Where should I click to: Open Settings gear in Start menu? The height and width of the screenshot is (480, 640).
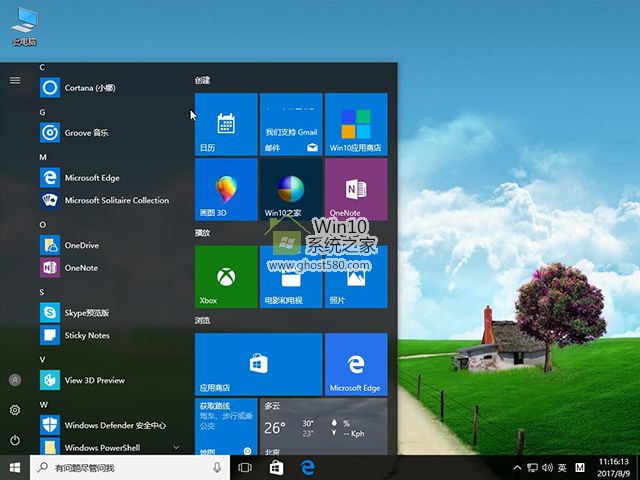pyautogui.click(x=15, y=410)
